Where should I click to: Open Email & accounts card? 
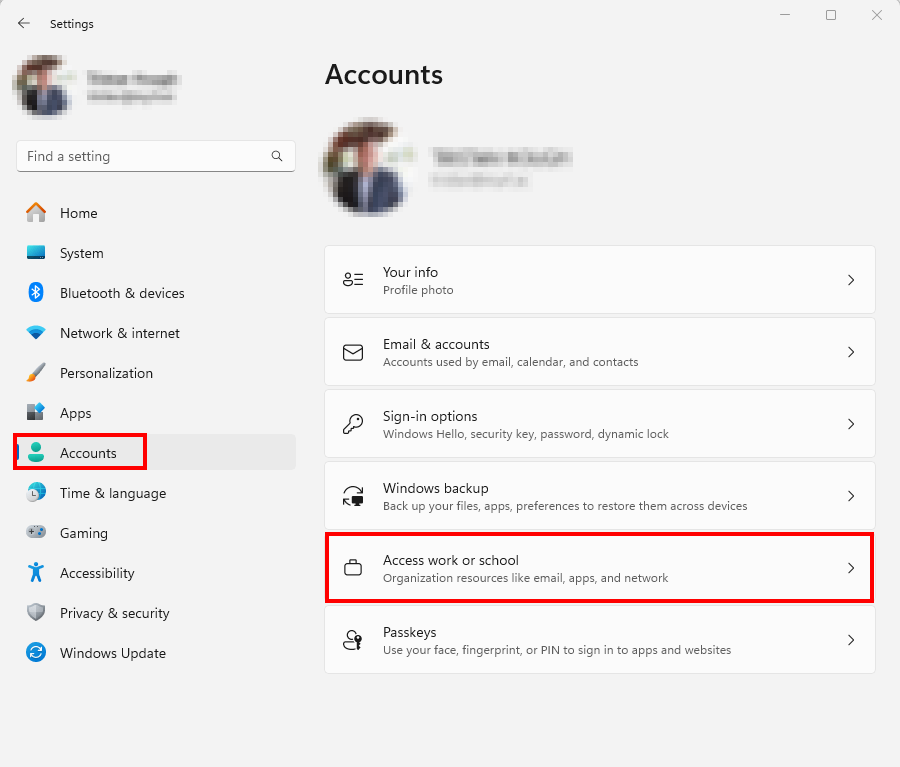(x=600, y=352)
